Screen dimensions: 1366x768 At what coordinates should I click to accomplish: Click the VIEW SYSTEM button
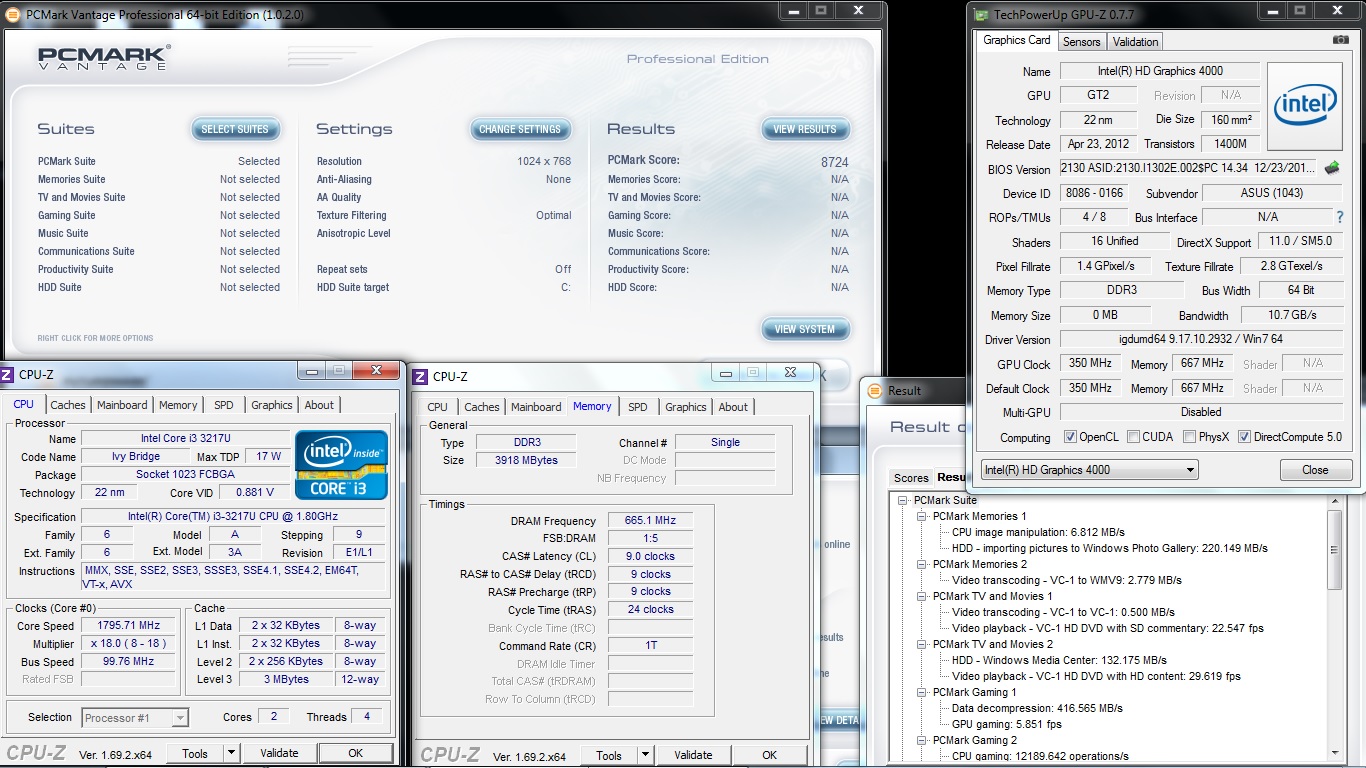pos(805,329)
